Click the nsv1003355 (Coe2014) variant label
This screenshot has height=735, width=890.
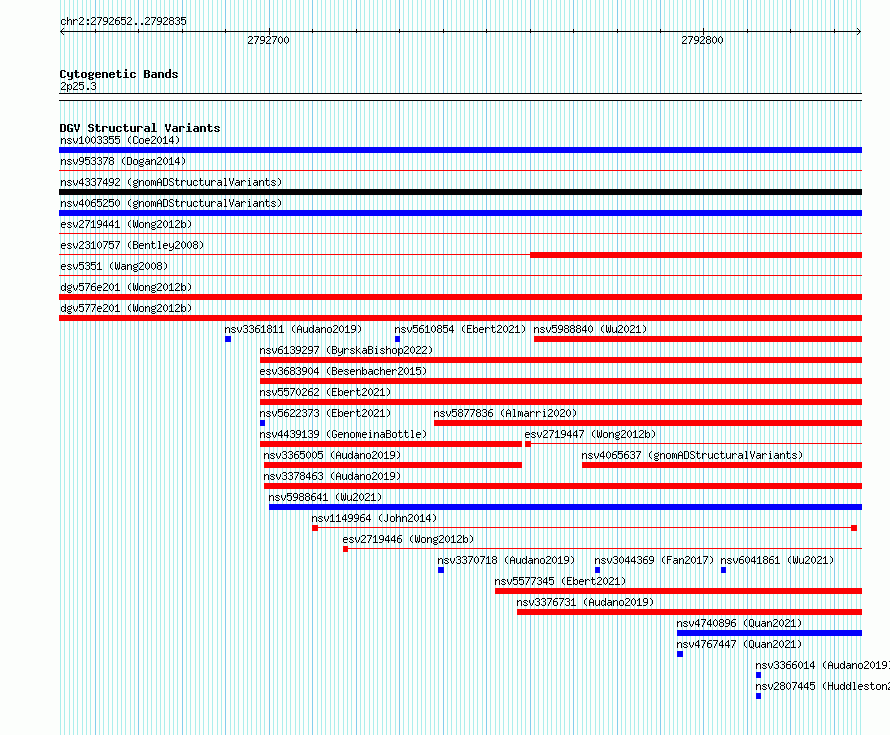pyautogui.click(x=120, y=140)
